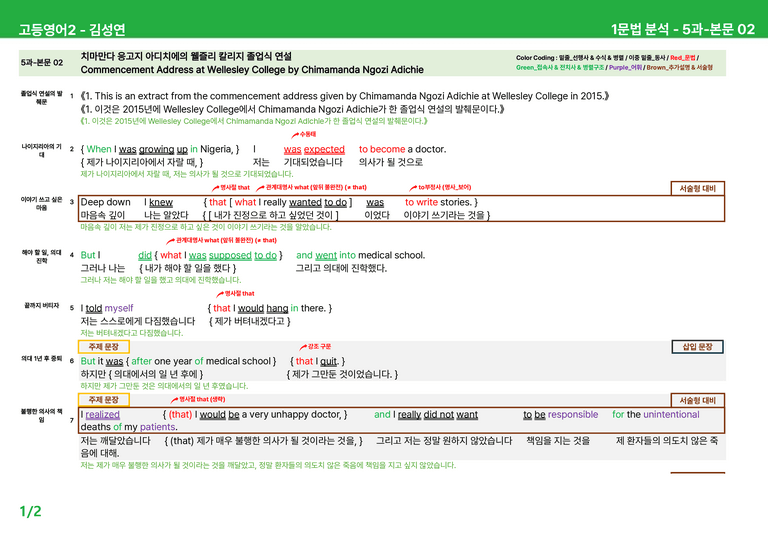Image resolution: width=768 pixels, height=543 pixels.
Task: Click the red arrow beside 강조 구문 label
Action: [x=303, y=347]
